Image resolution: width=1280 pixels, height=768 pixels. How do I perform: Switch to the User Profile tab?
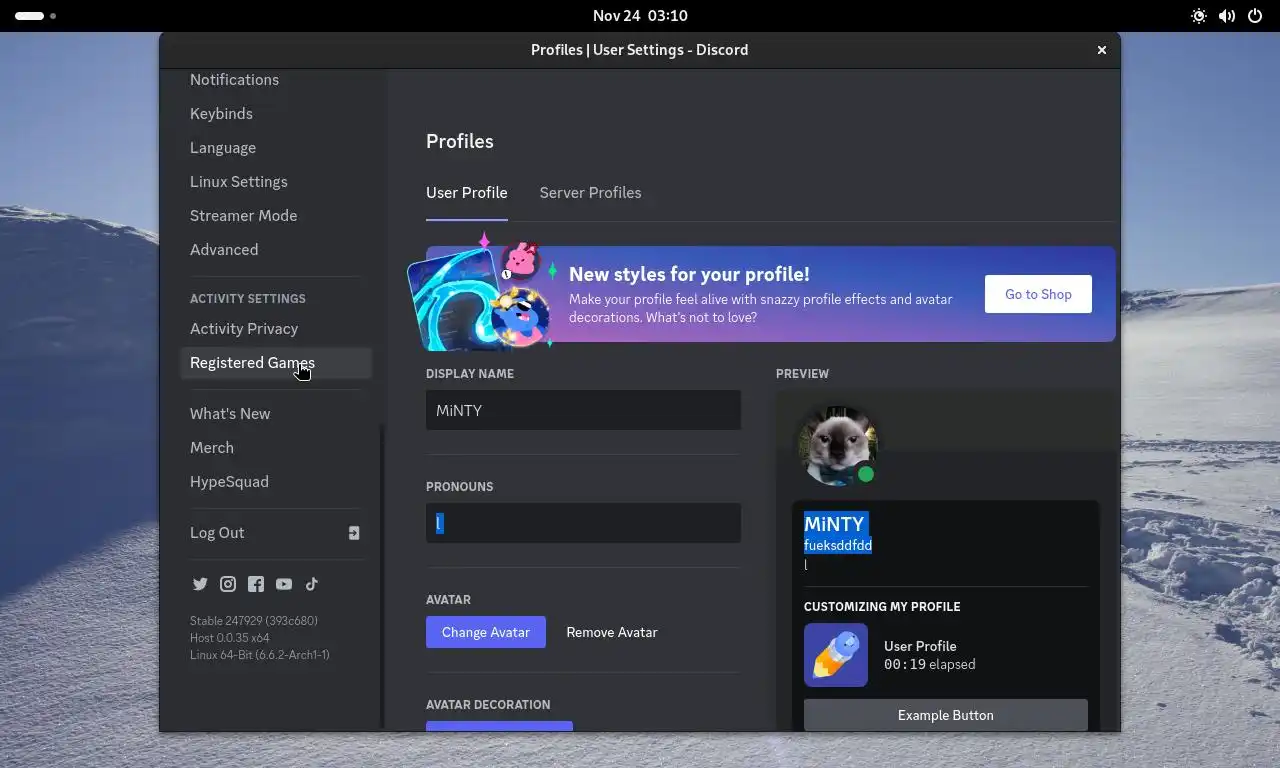[467, 193]
